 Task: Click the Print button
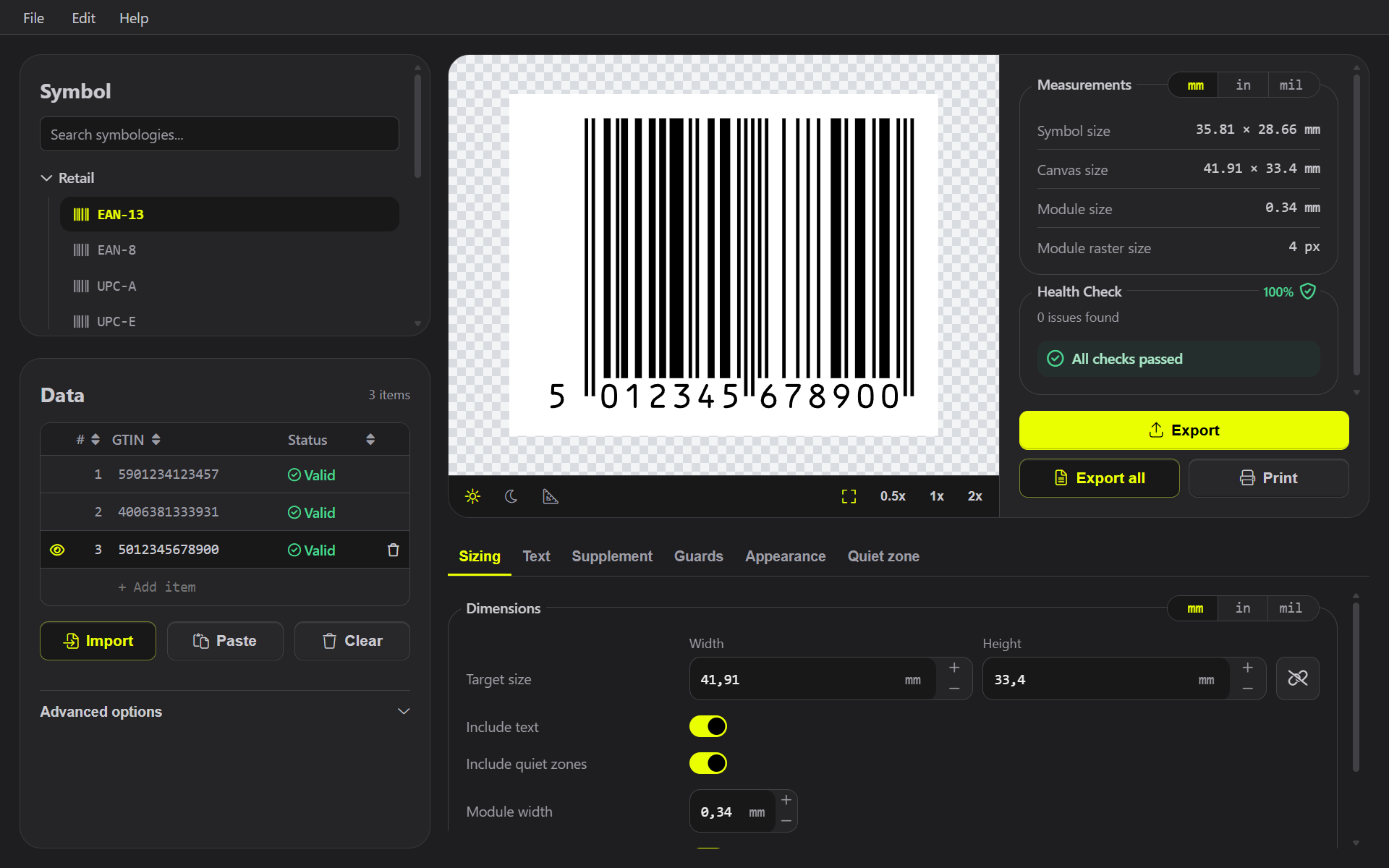click(x=1268, y=478)
